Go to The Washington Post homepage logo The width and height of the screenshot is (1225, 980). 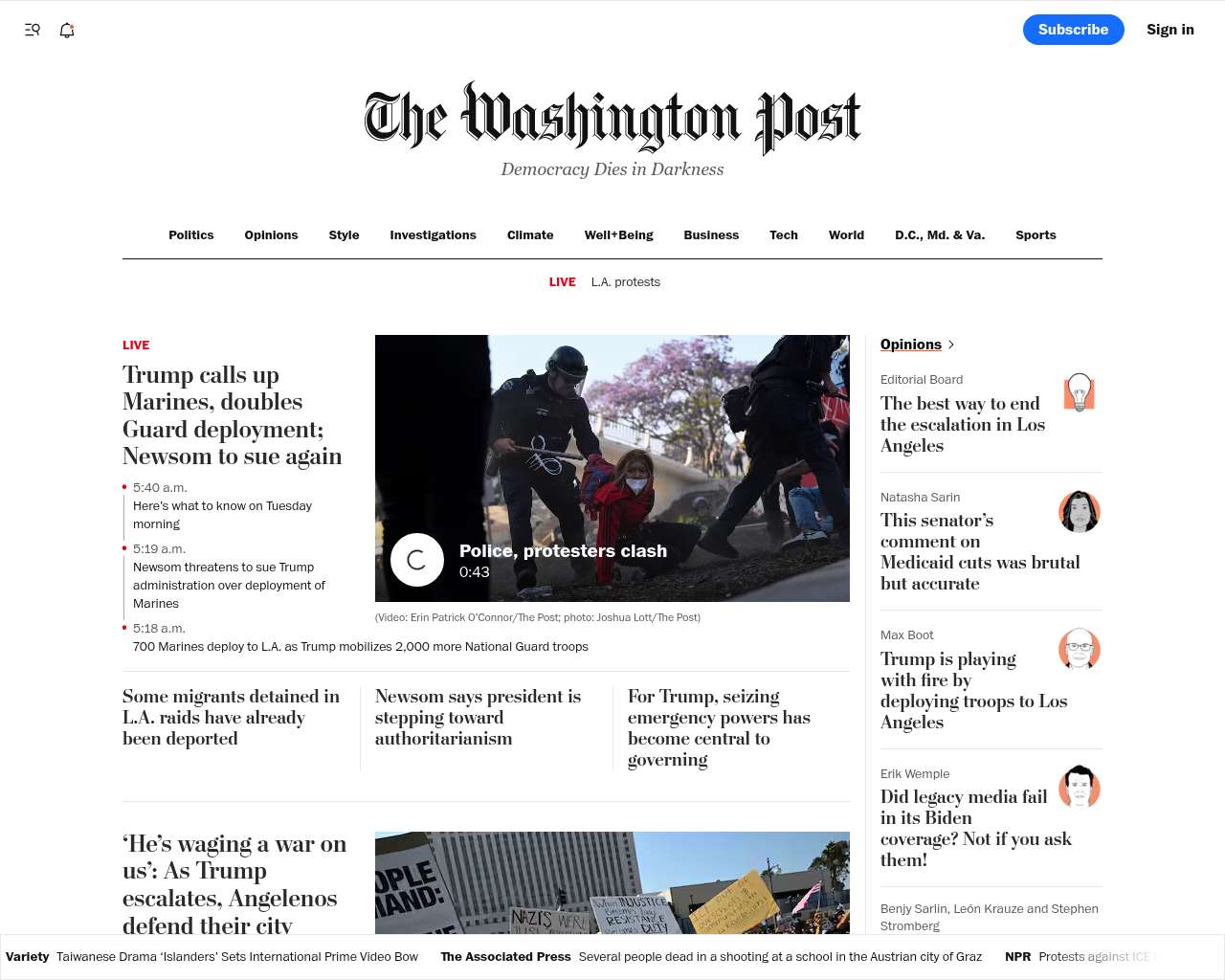click(x=612, y=119)
